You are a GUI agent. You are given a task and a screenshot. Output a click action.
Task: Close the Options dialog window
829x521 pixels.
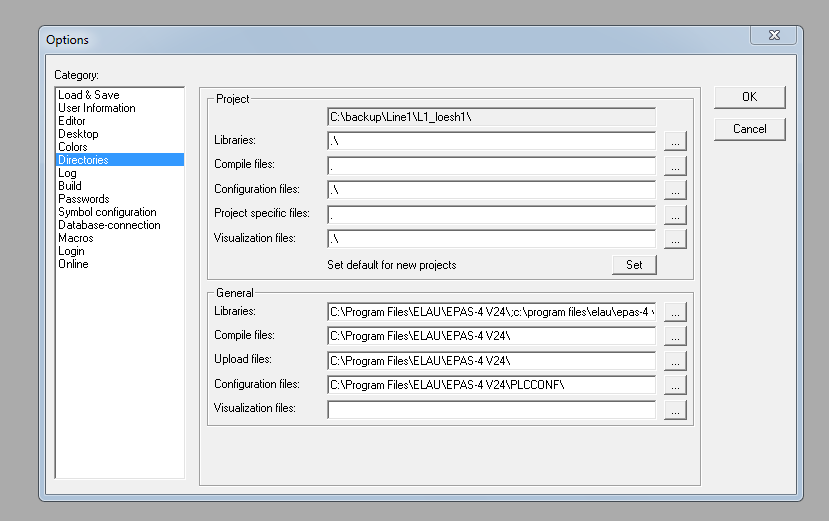click(x=774, y=35)
